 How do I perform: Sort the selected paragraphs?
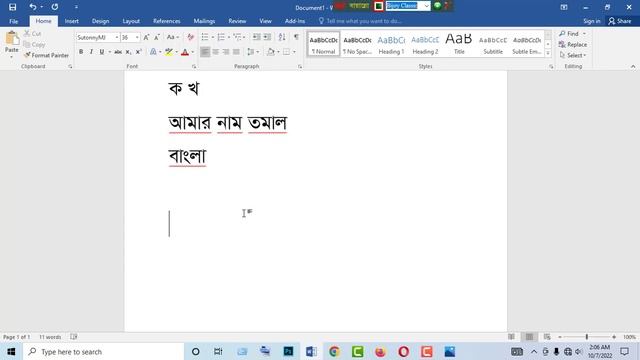click(x=282, y=37)
